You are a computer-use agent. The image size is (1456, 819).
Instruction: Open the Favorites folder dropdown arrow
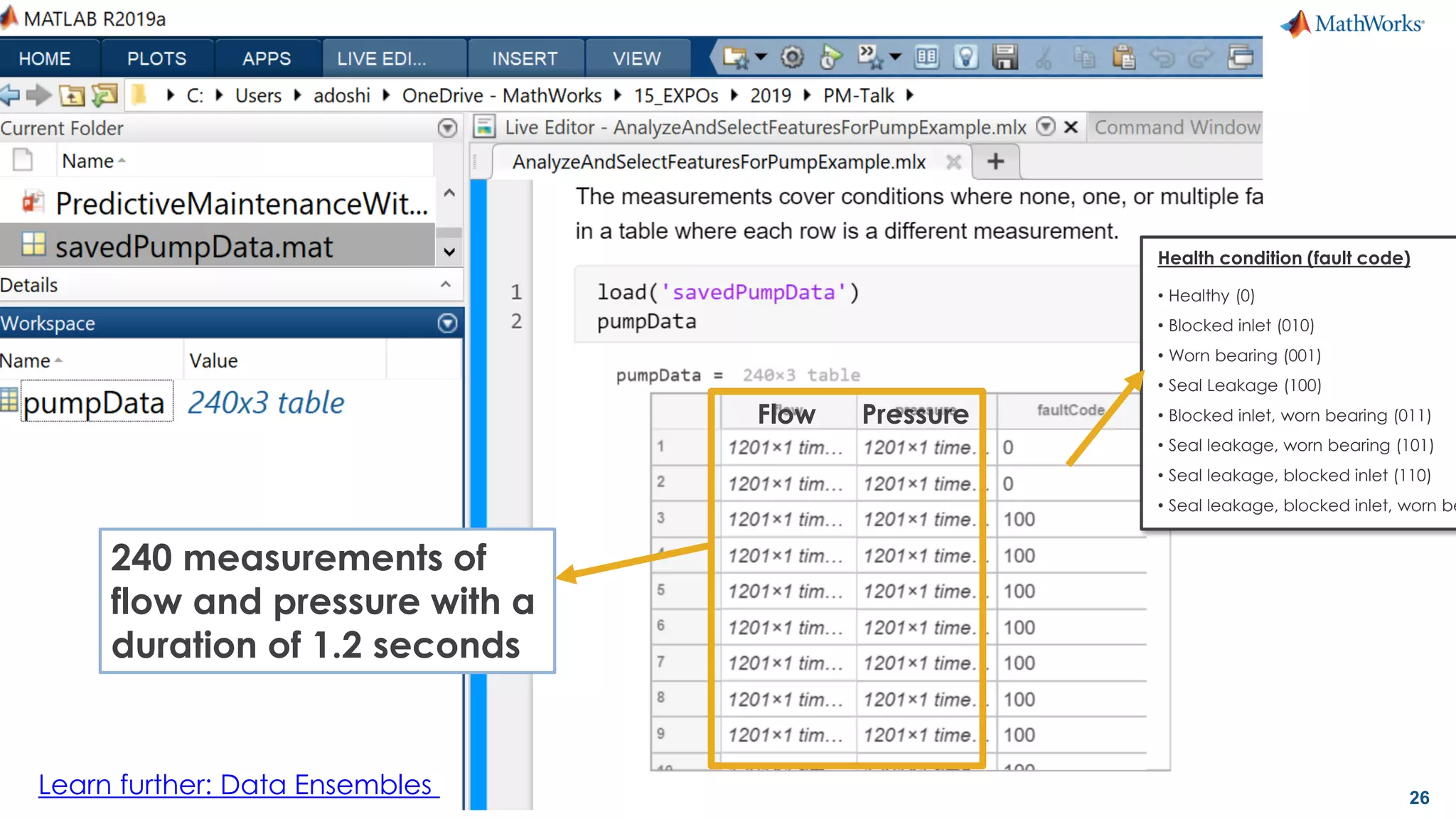coord(760,58)
